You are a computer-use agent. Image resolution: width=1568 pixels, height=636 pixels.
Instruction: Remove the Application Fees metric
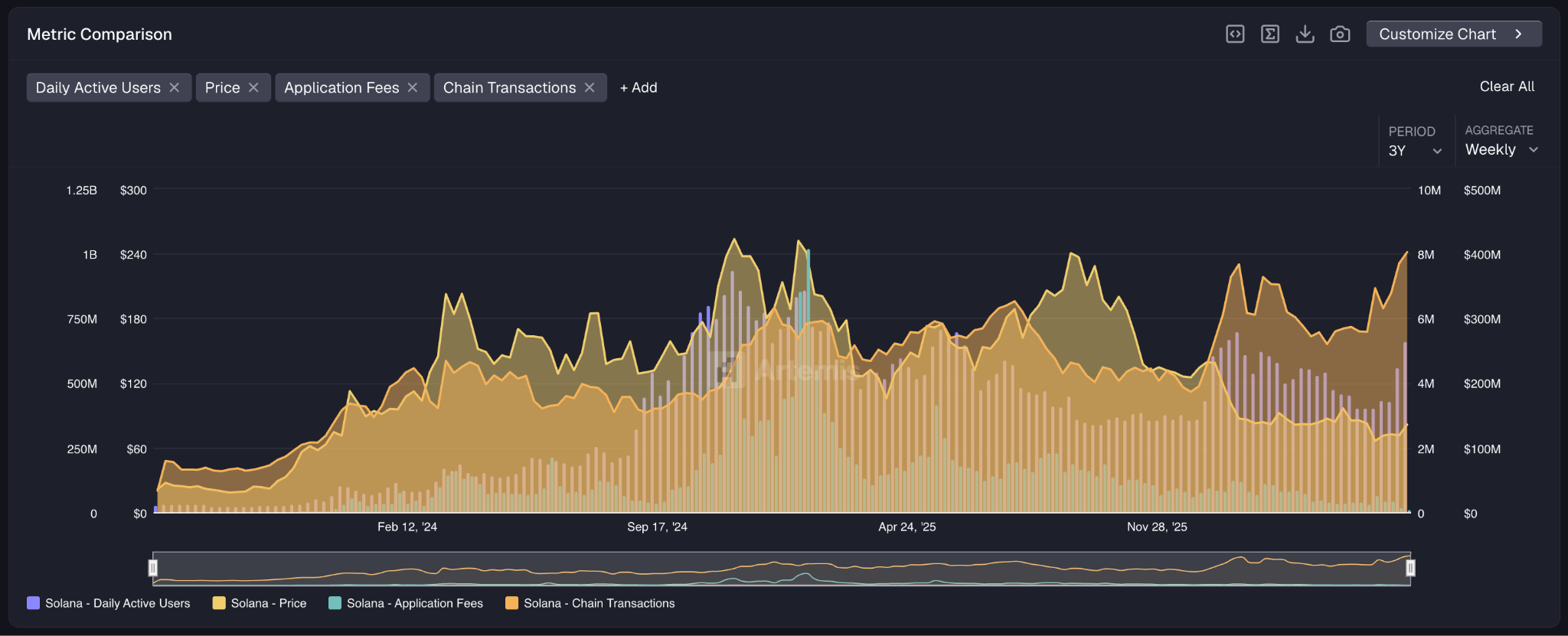point(413,87)
